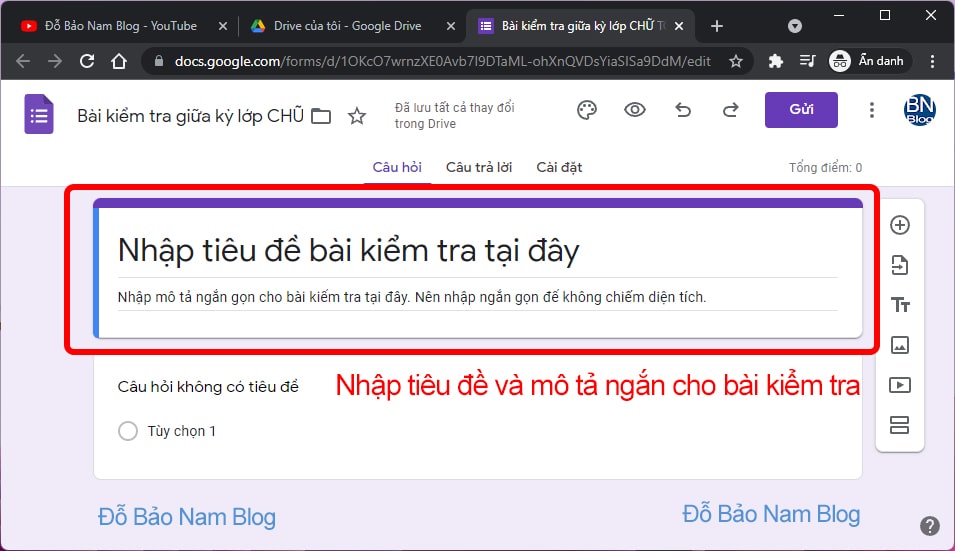Preview the form with eye icon
955x551 pixels.
click(635, 110)
